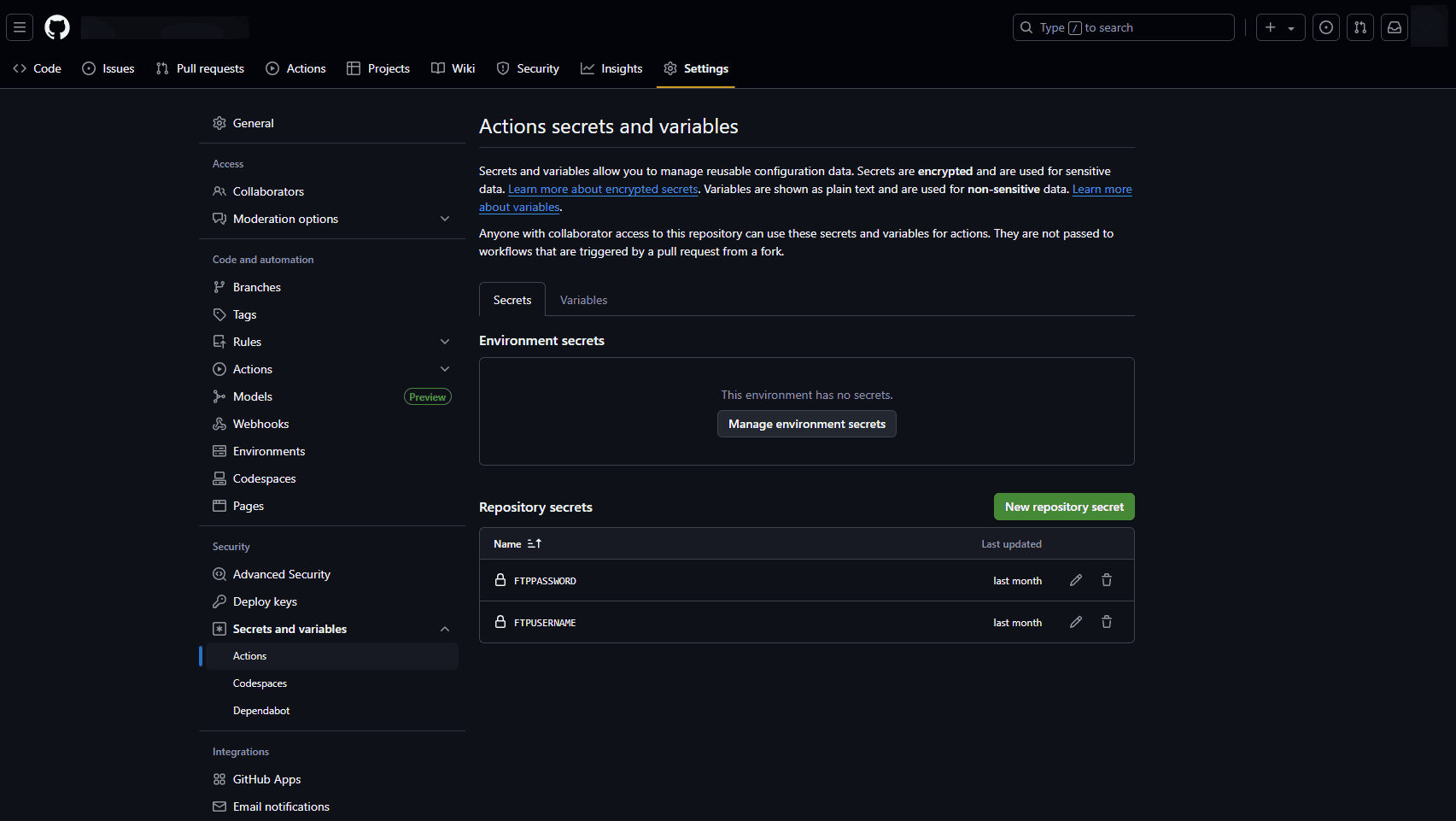
Task: Open Learn more about encrypted secrets link
Action: [x=603, y=190]
